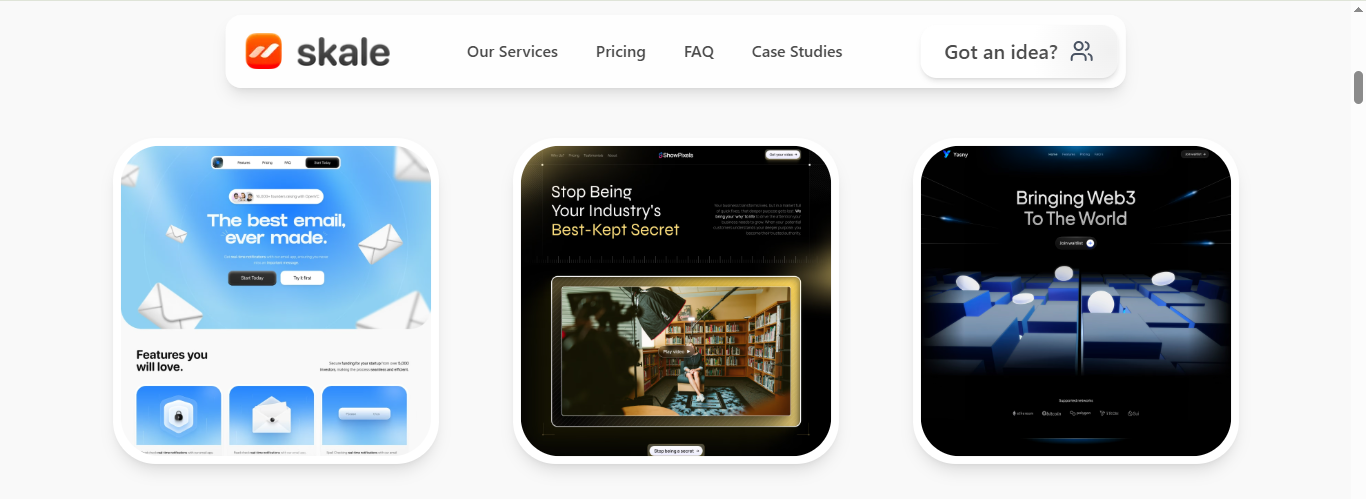Click the Get your video button
This screenshot has height=499, width=1366.
[x=783, y=155]
